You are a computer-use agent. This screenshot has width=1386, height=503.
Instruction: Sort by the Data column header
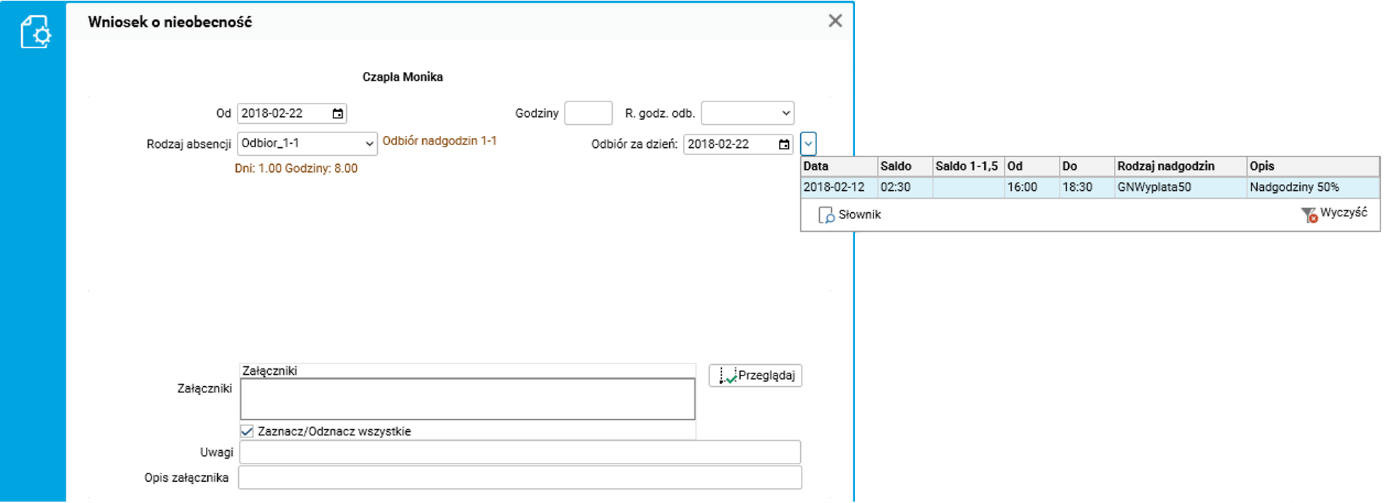(838, 166)
